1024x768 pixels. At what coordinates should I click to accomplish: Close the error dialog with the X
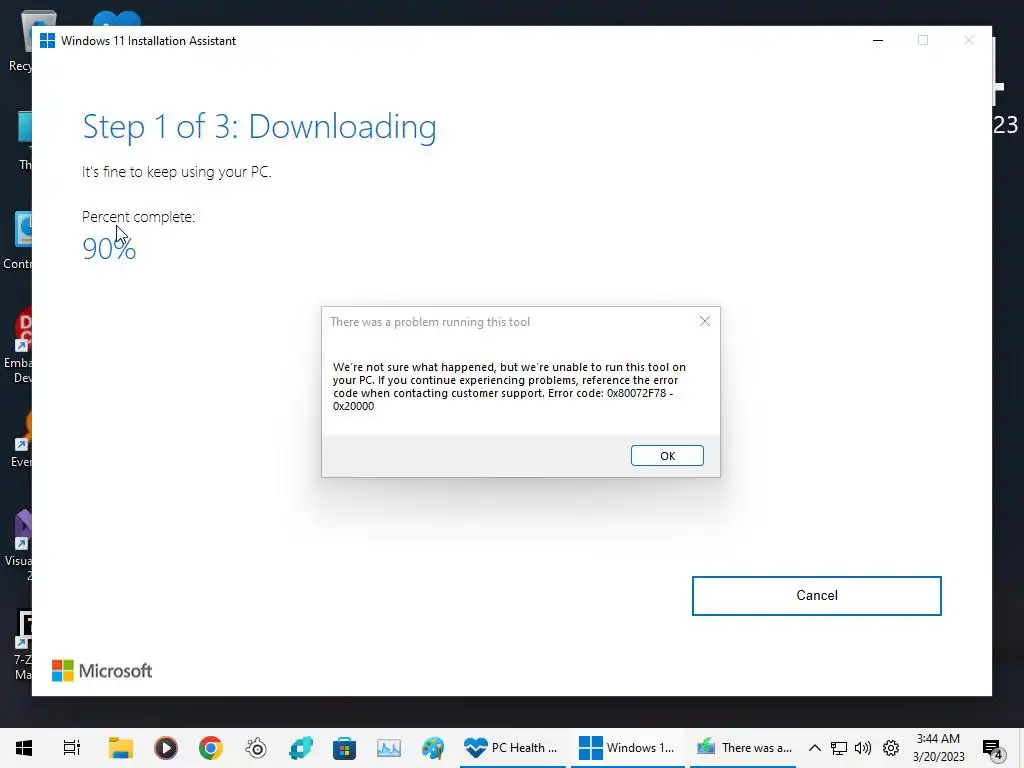pyautogui.click(x=705, y=321)
